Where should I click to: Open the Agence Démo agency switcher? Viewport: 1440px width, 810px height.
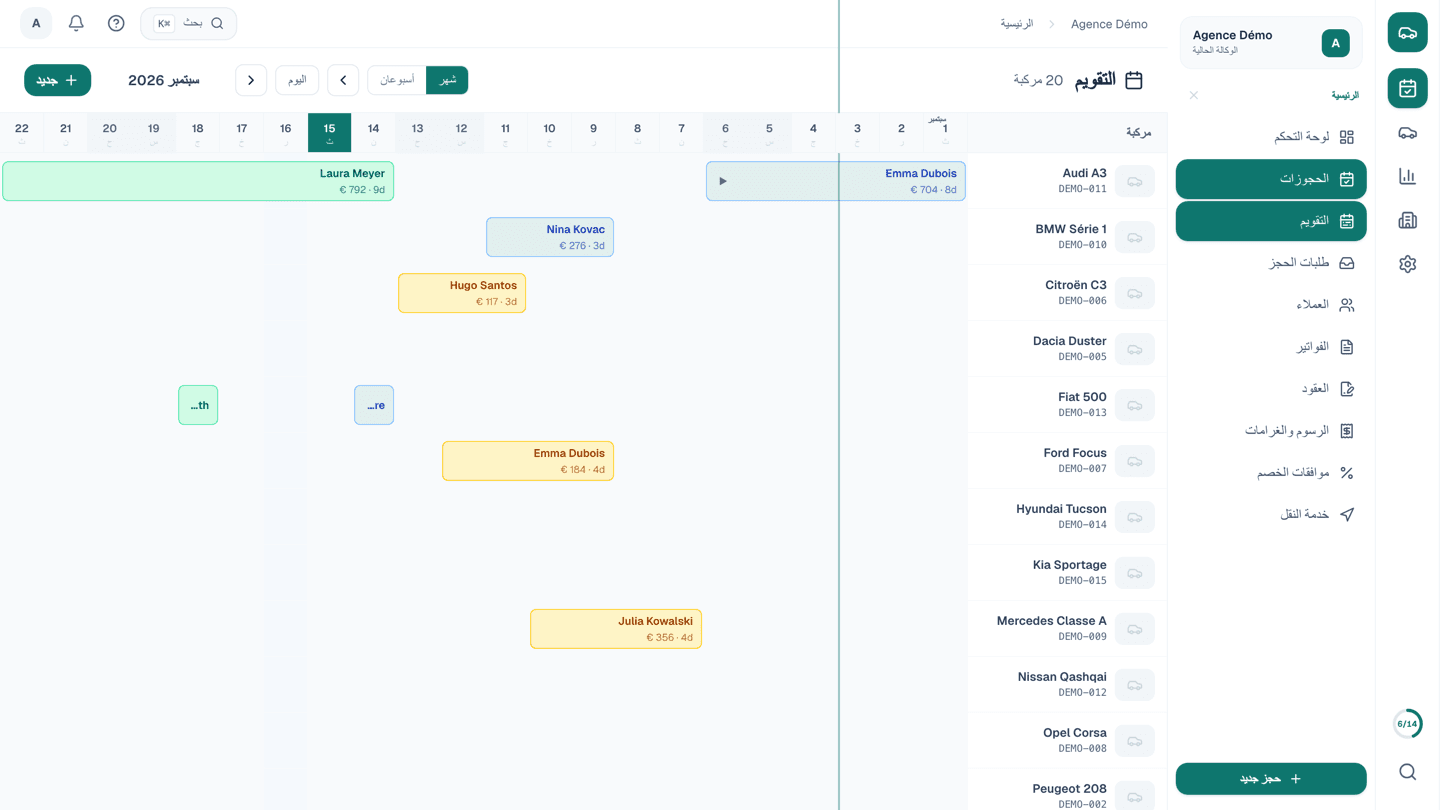coord(1271,42)
